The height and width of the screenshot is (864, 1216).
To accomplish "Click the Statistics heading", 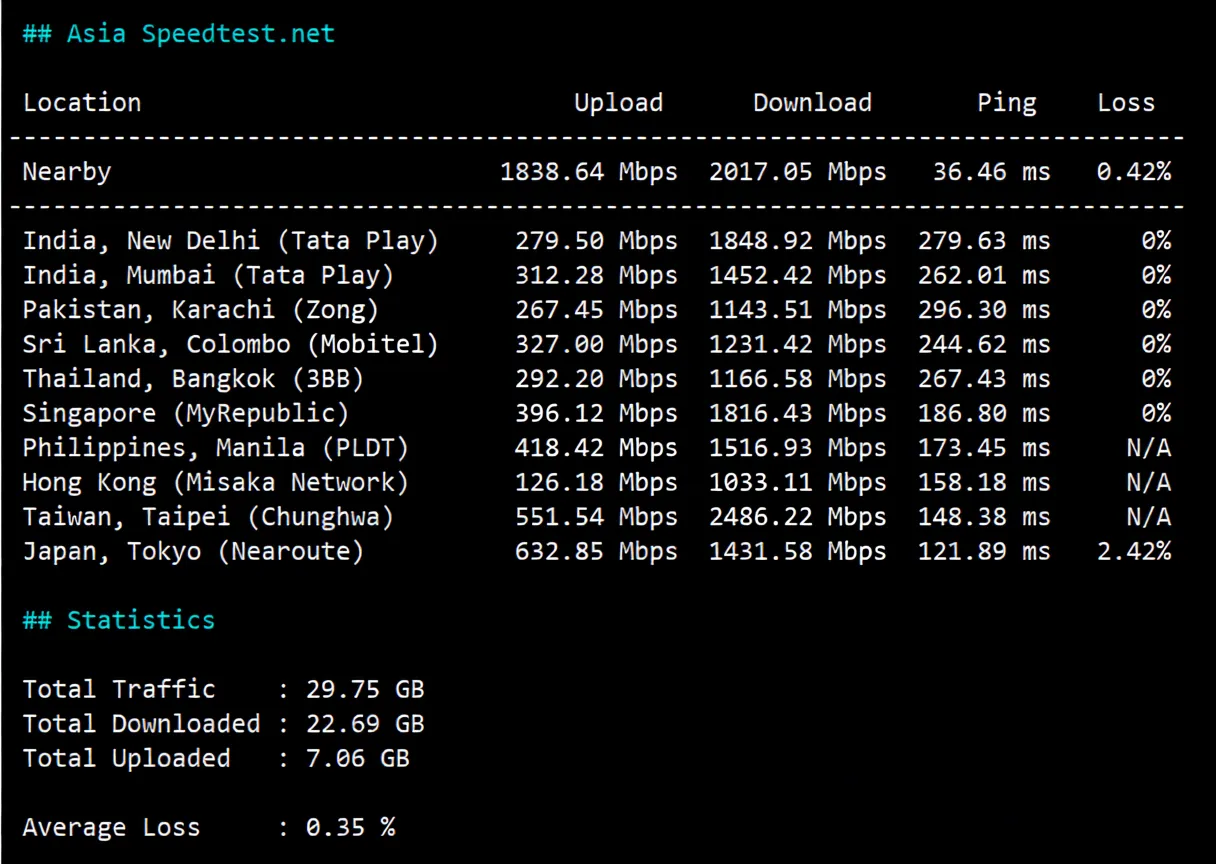I will [117, 620].
